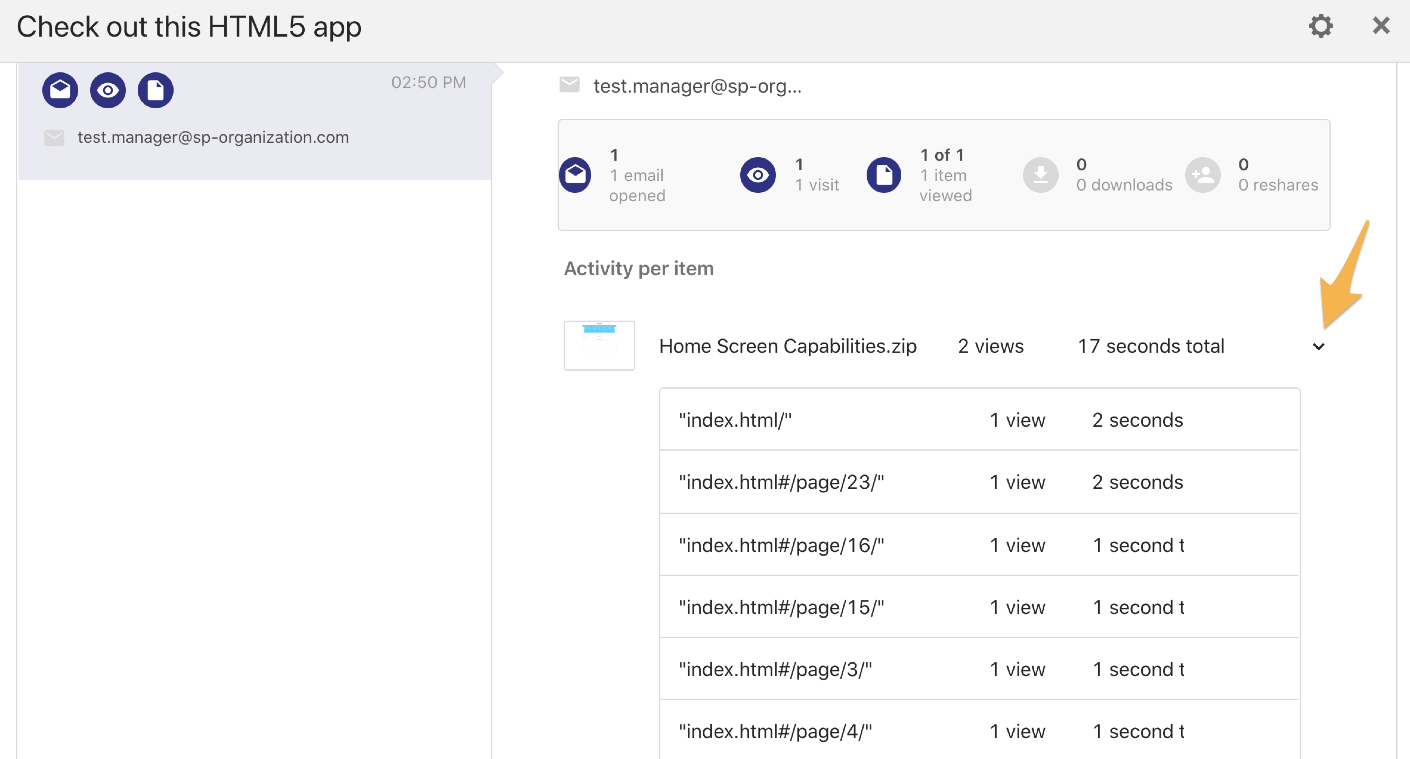Select the "index.html#/page/3/" row
Image resolution: width=1410 pixels, height=759 pixels.
tap(979, 669)
